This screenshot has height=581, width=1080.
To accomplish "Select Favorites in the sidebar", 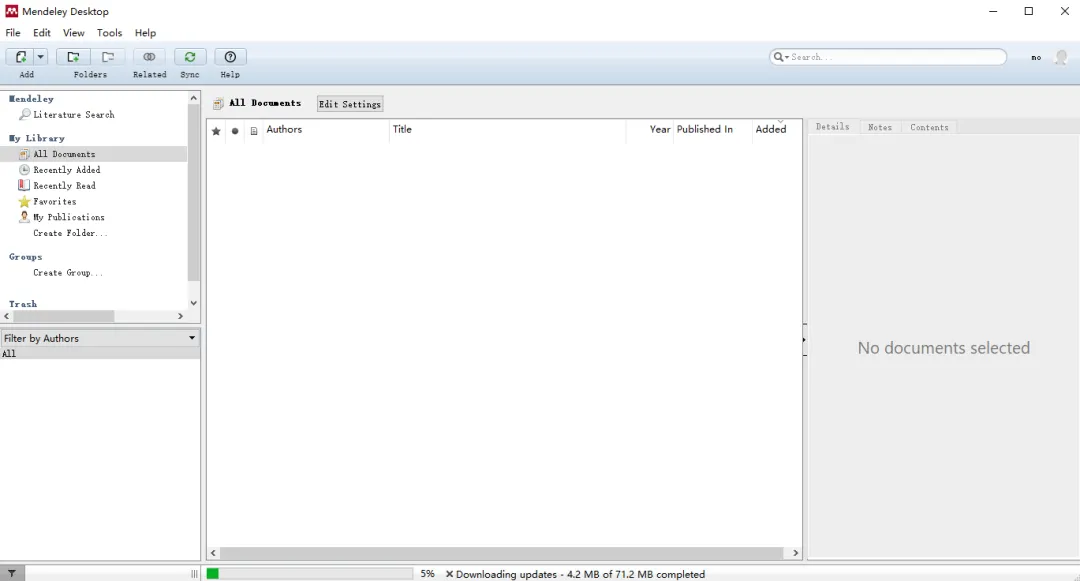I will pyautogui.click(x=54, y=202).
